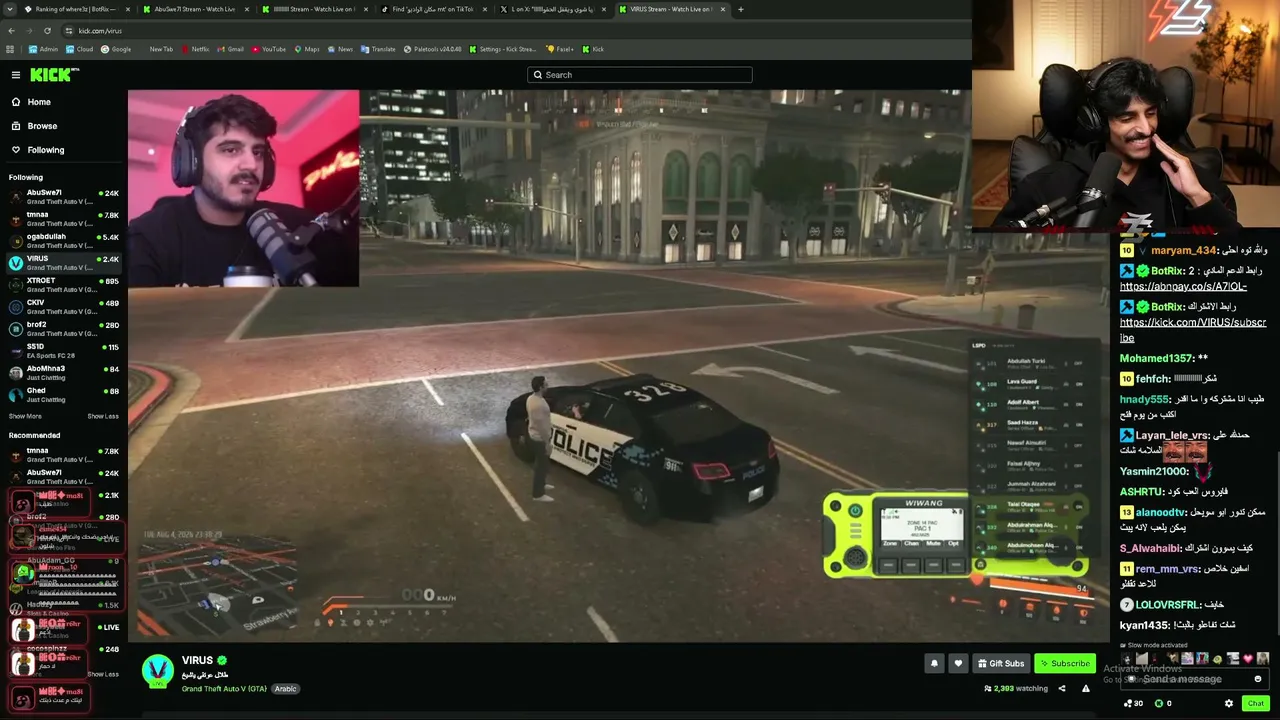Open the Paletools bookmark
Screen dimensions: 1280x720
pos(433,49)
